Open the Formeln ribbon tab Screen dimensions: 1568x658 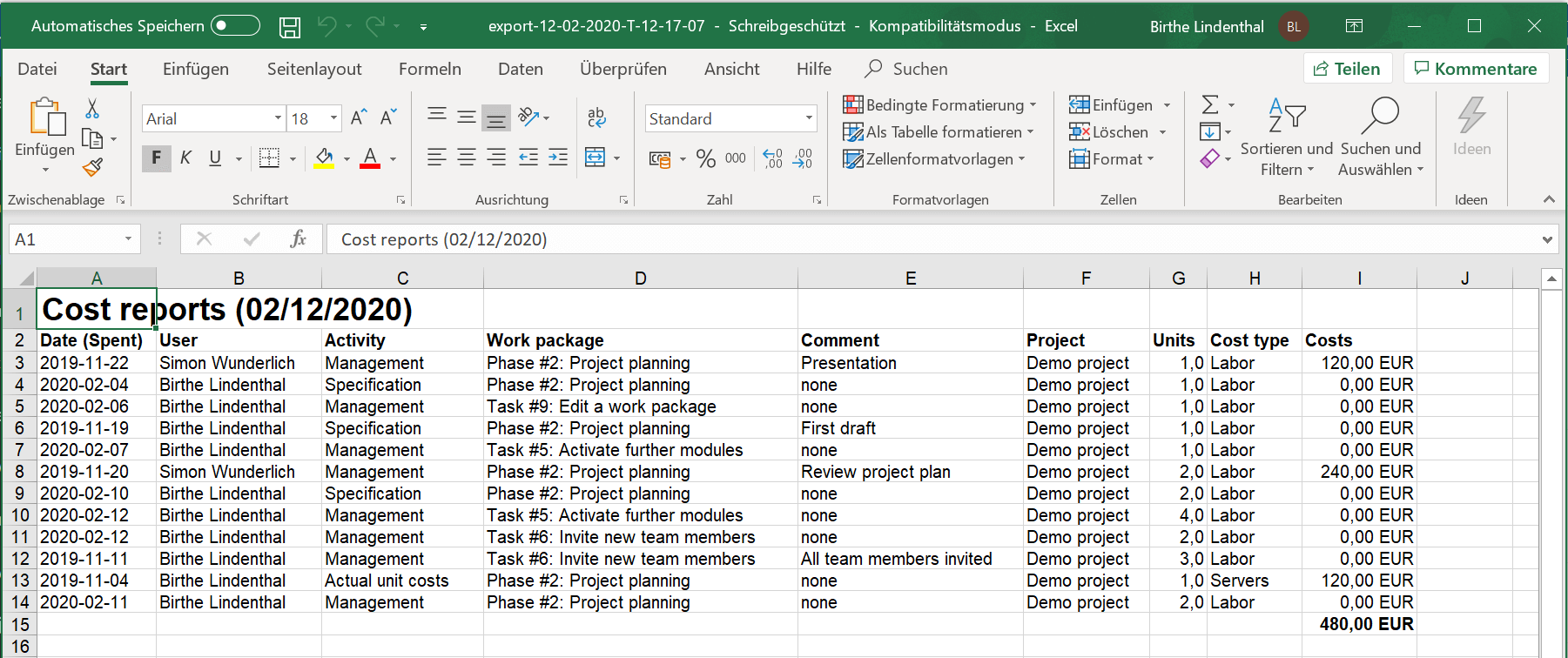pyautogui.click(x=429, y=69)
